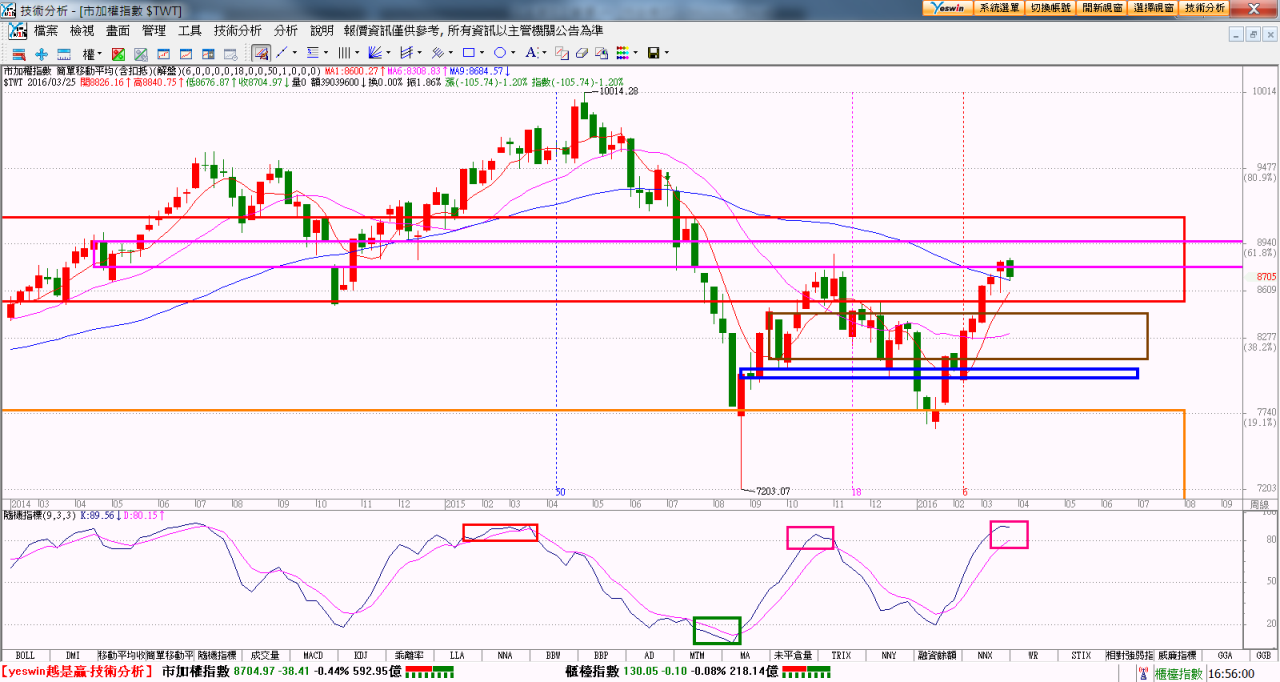
Task: Open the 權 dropdown in toolbar
Action: coord(92,53)
